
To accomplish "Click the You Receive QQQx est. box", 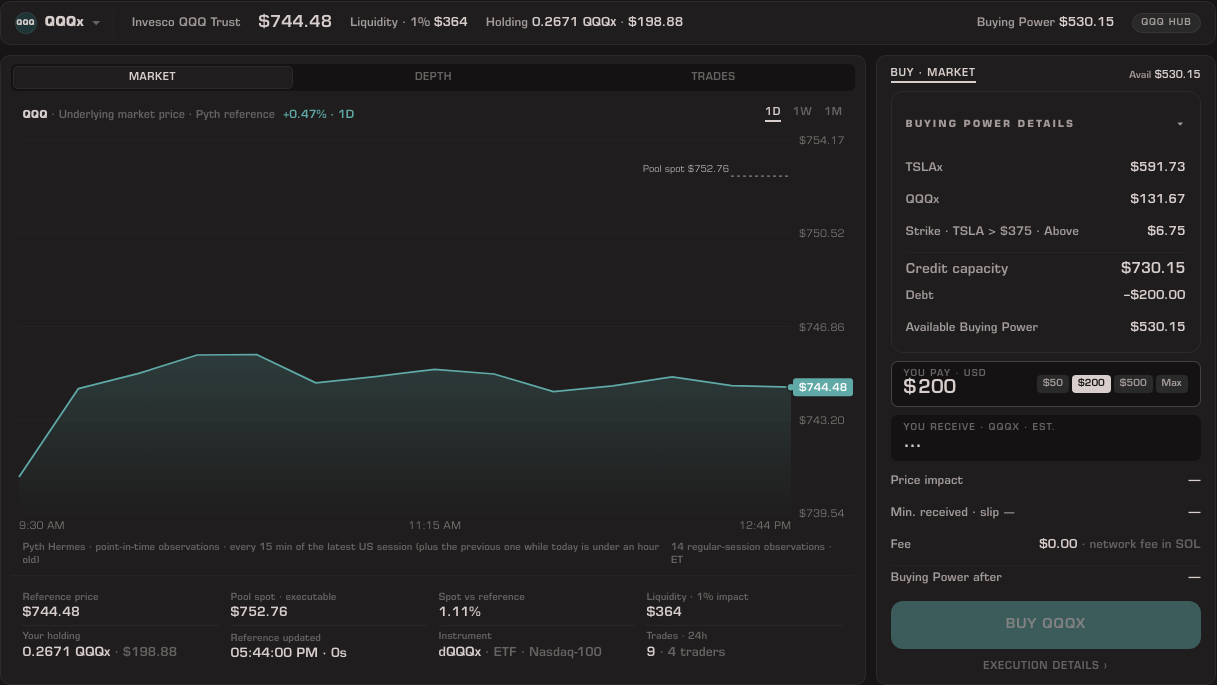I will pos(1045,438).
